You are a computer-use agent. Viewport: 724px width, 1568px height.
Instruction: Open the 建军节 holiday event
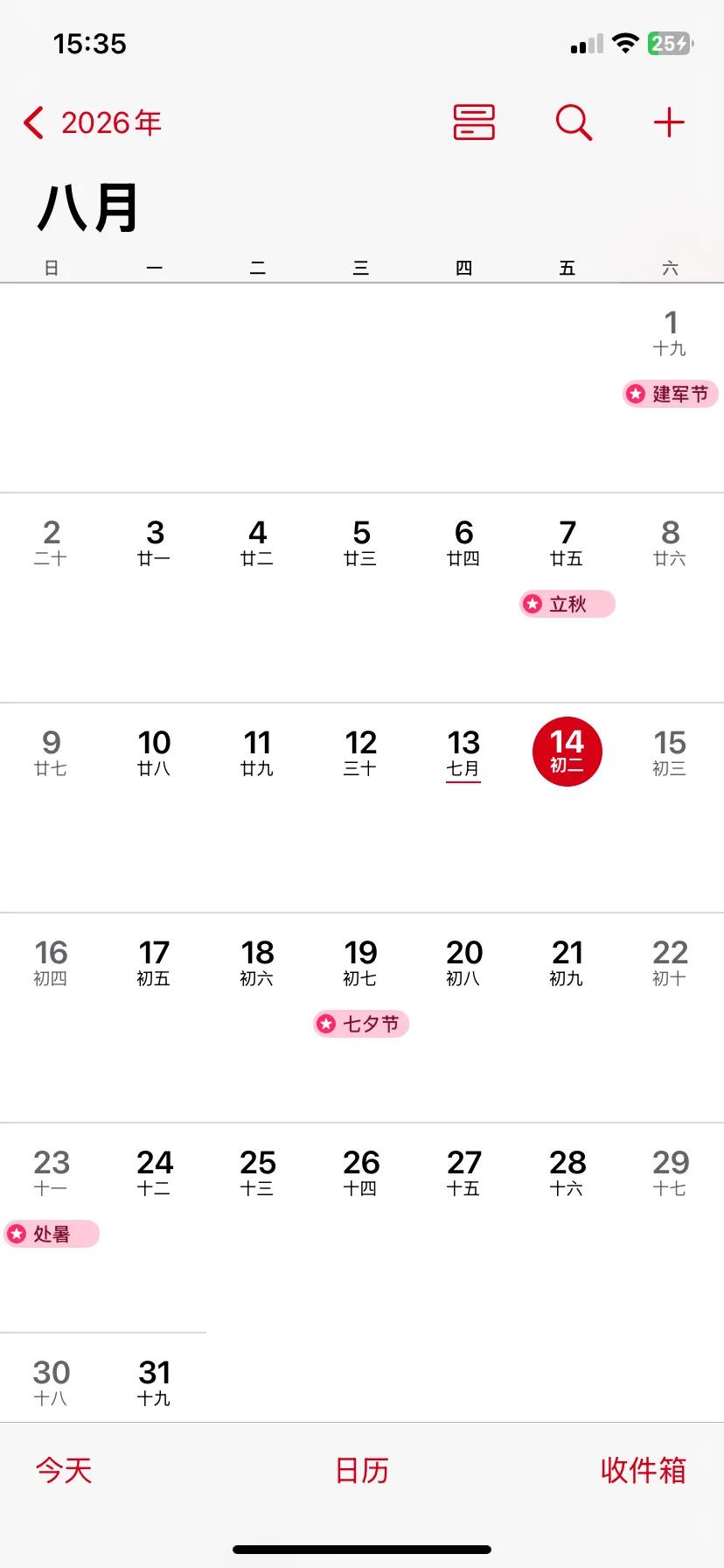[670, 394]
